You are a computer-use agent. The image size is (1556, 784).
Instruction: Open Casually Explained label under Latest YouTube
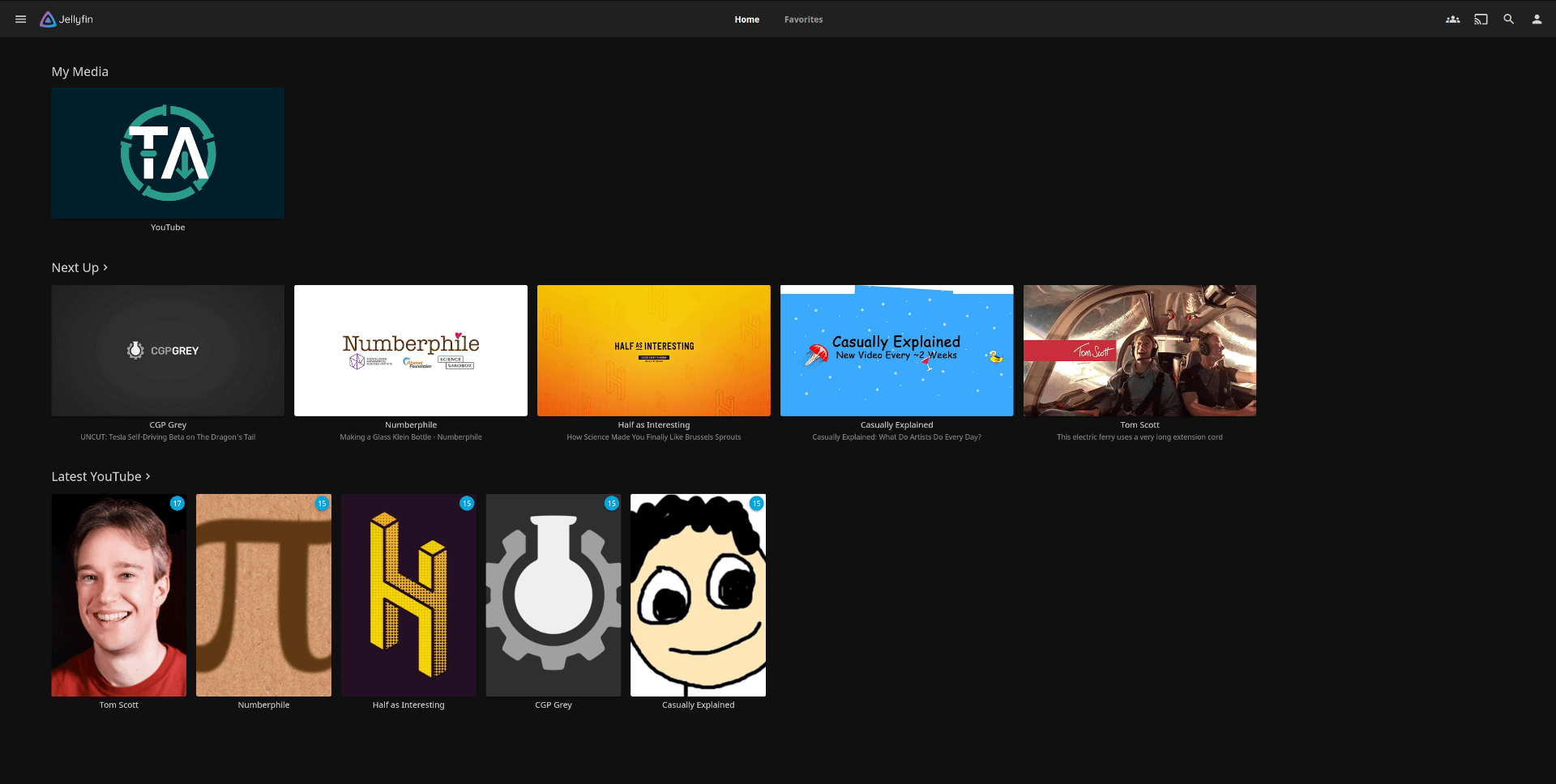point(698,705)
